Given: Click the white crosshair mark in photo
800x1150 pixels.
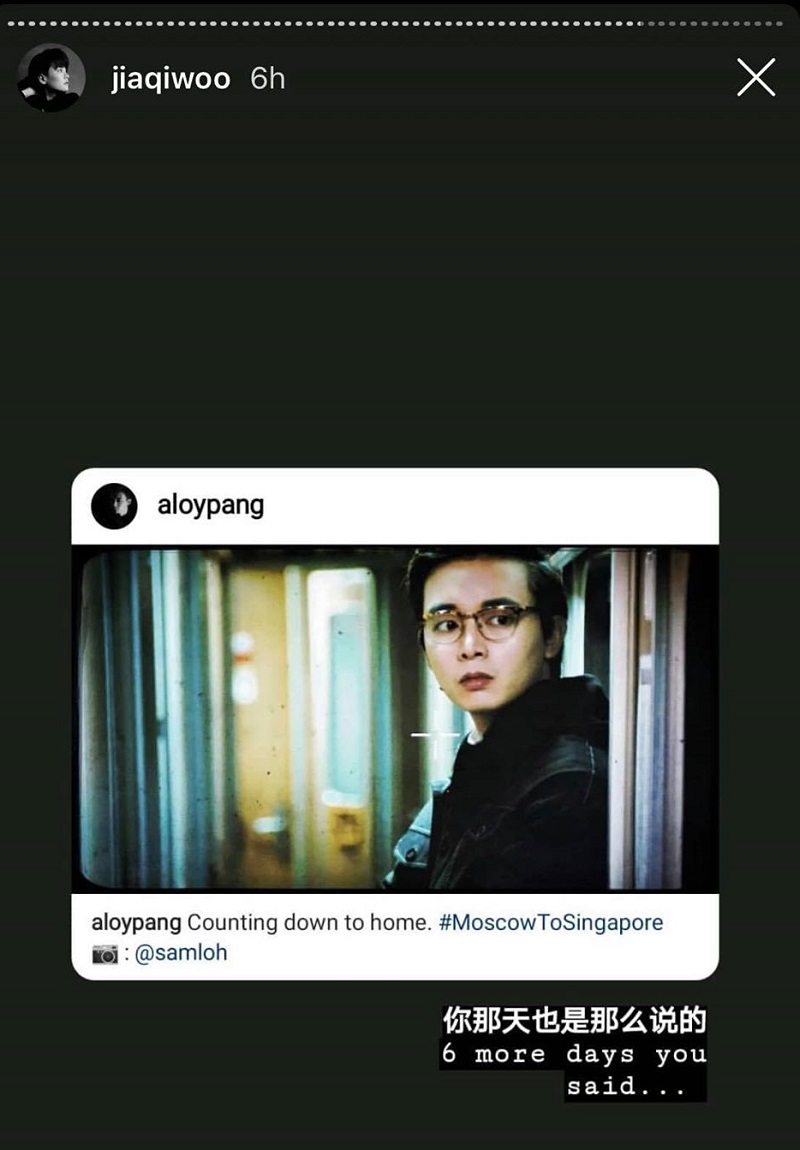Looking at the screenshot, I should coord(435,735).
